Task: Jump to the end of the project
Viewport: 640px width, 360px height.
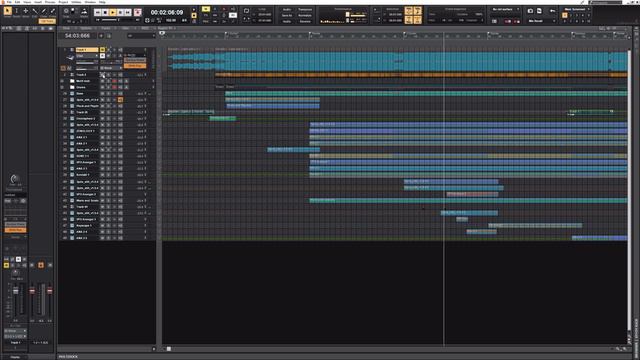Action: pos(128,13)
